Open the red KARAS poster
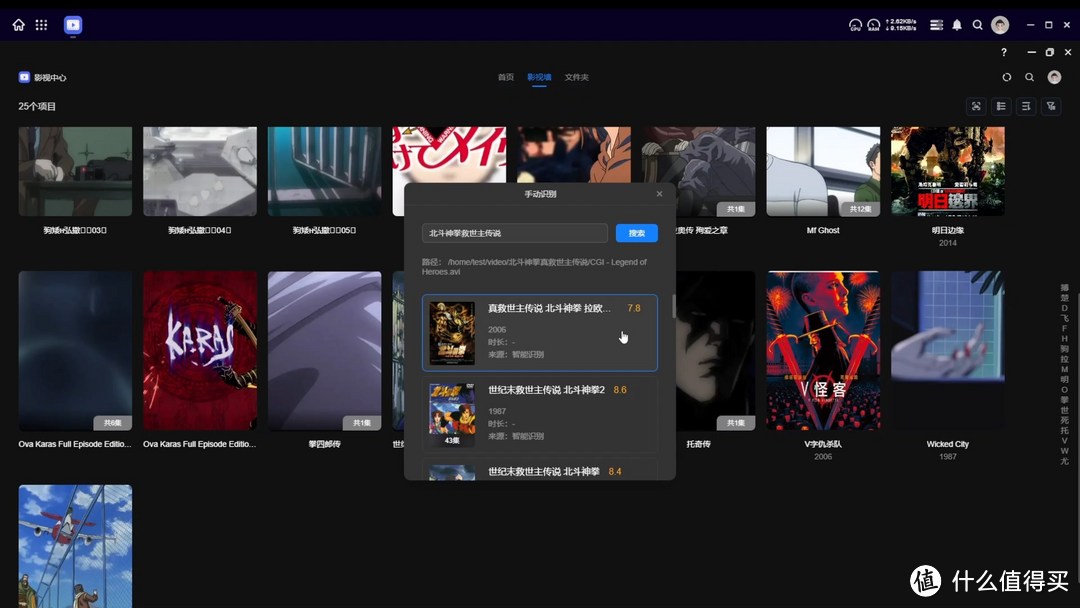Screen dimensions: 1080x608 pyautogui.click(x=200, y=350)
